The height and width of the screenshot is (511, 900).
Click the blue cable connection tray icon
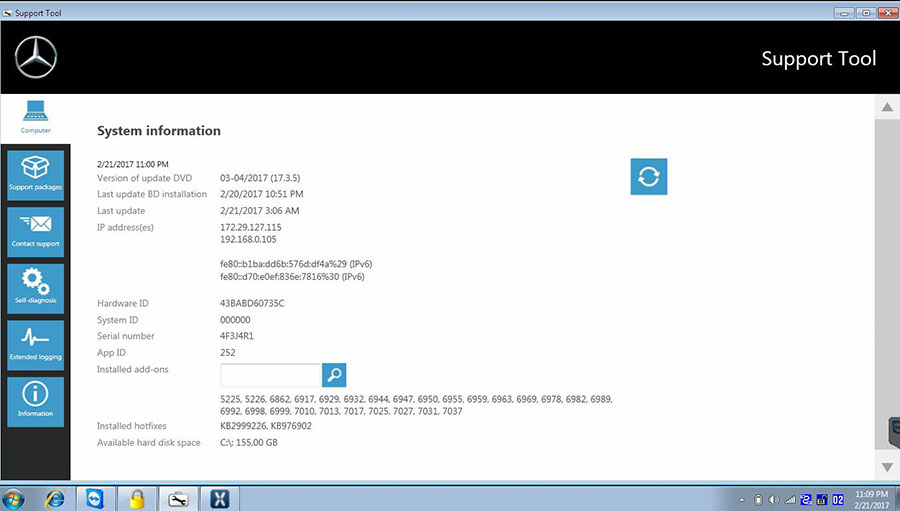[806, 500]
